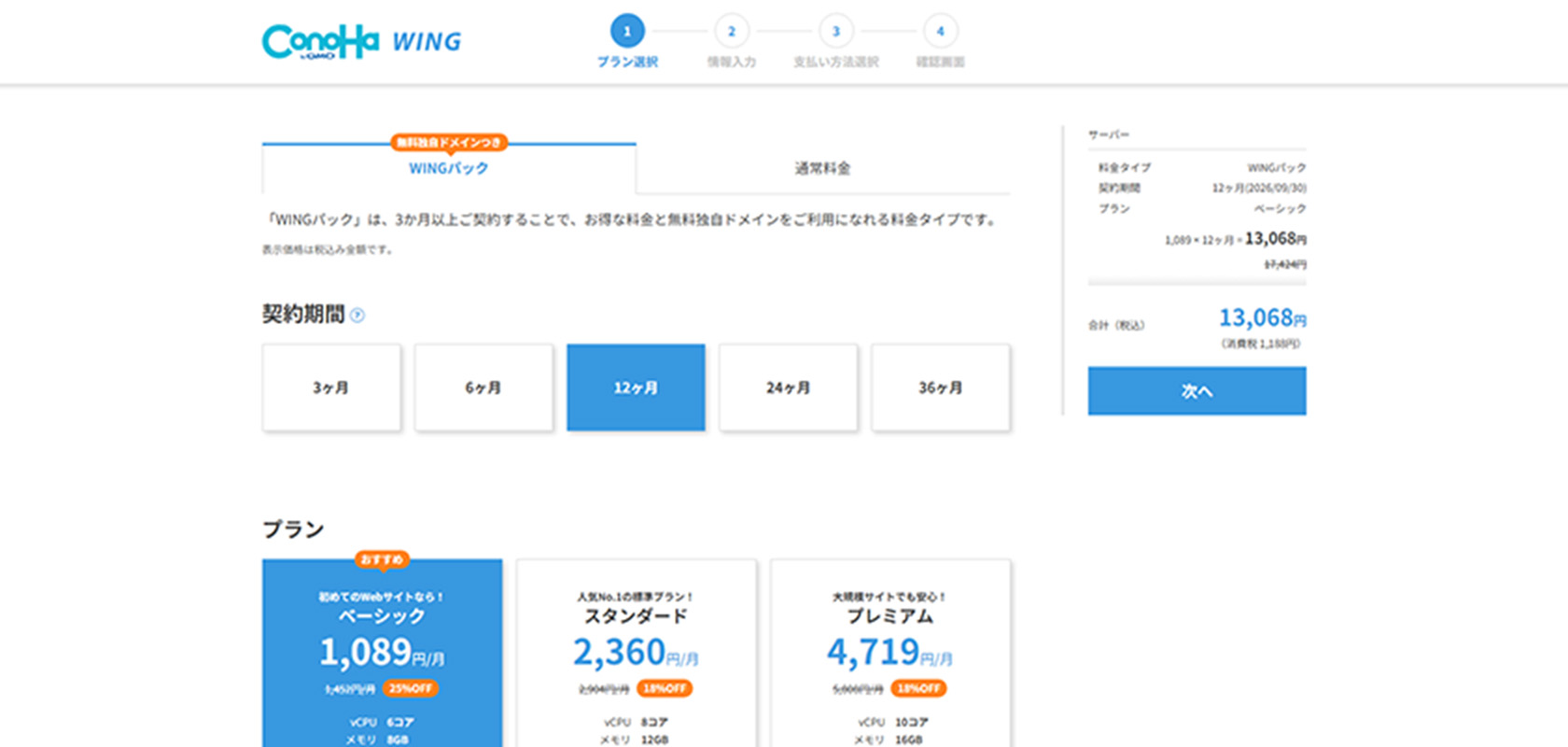Choose the 12ヶ月 contract period

636,388
